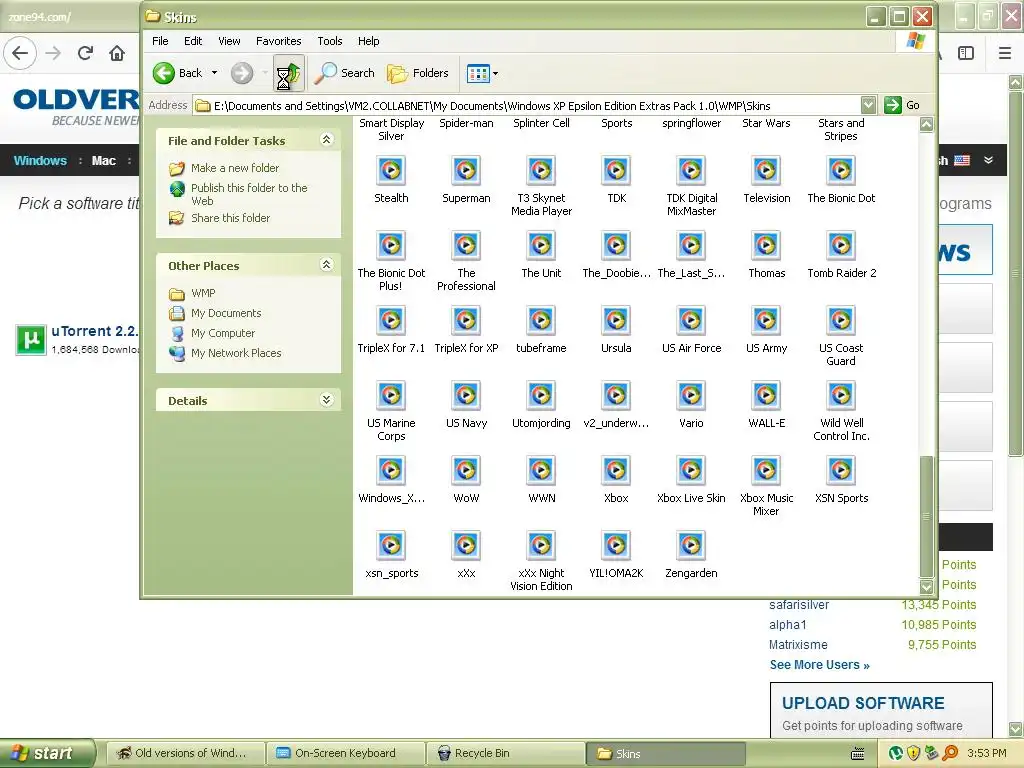Expand the browser language flag chevron
1024x768 pixels.
(x=988, y=160)
